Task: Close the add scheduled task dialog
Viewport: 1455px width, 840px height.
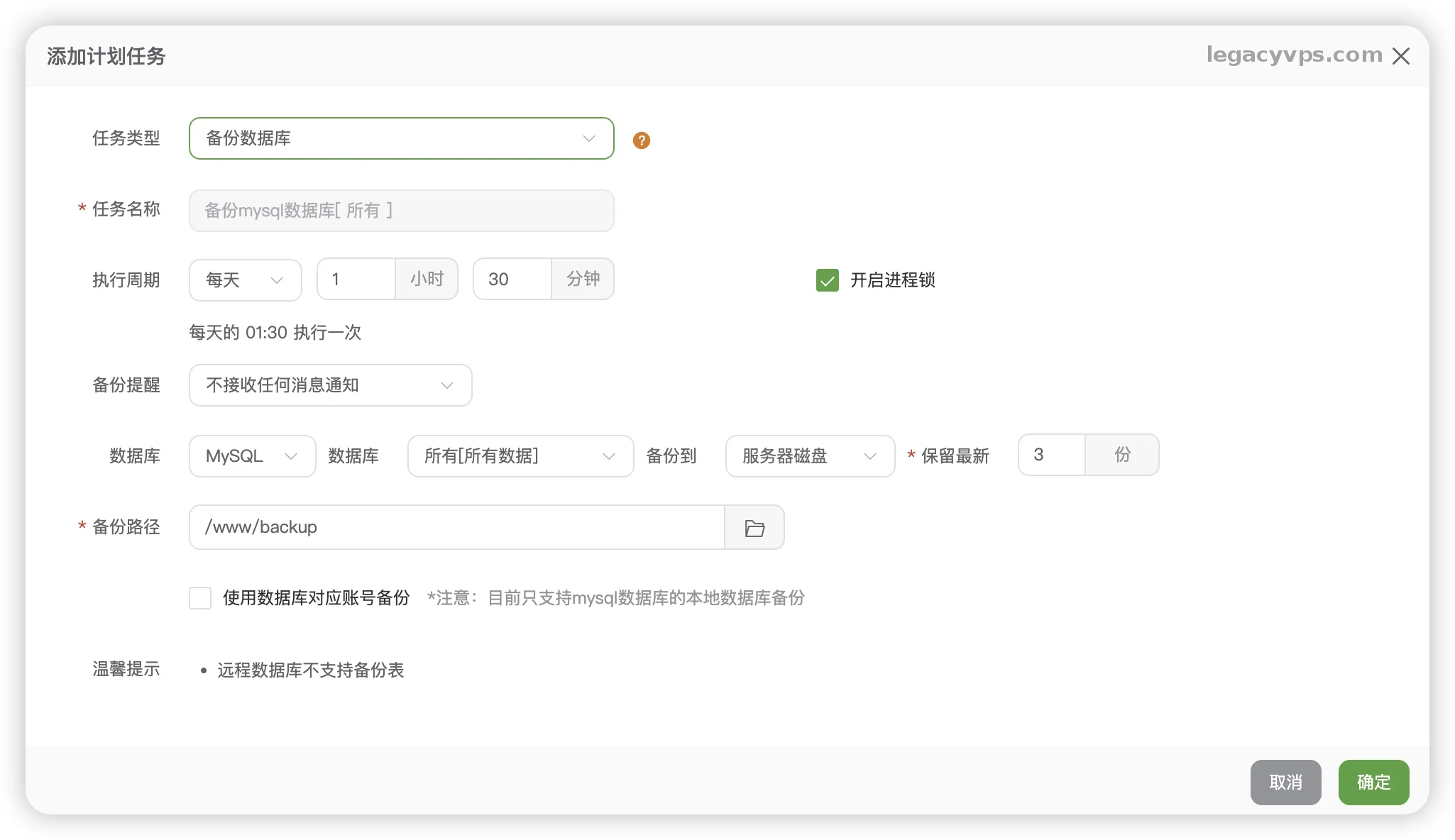Action: tap(1400, 56)
